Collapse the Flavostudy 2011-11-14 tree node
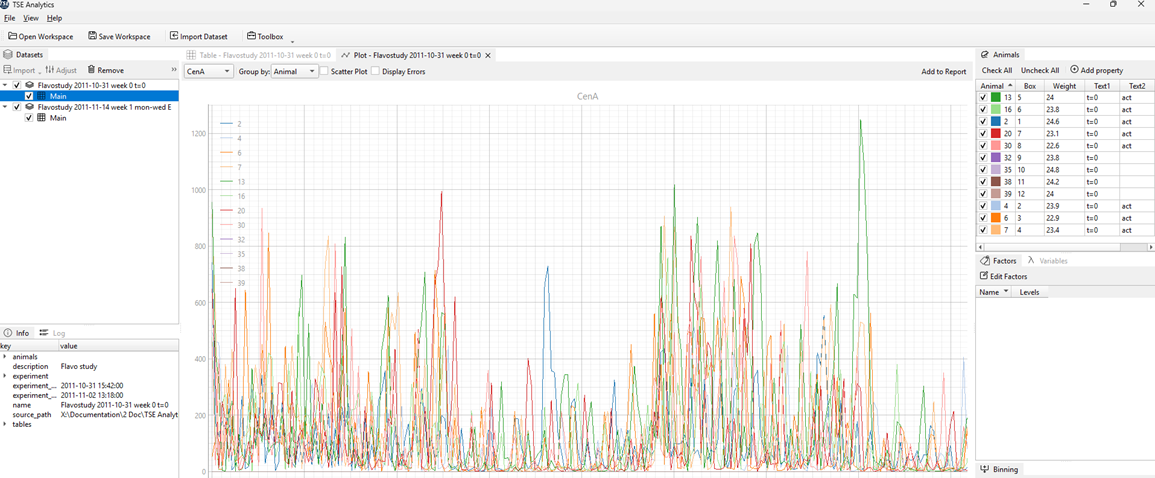Viewport: 1155px width, 478px height. [x=6, y=107]
